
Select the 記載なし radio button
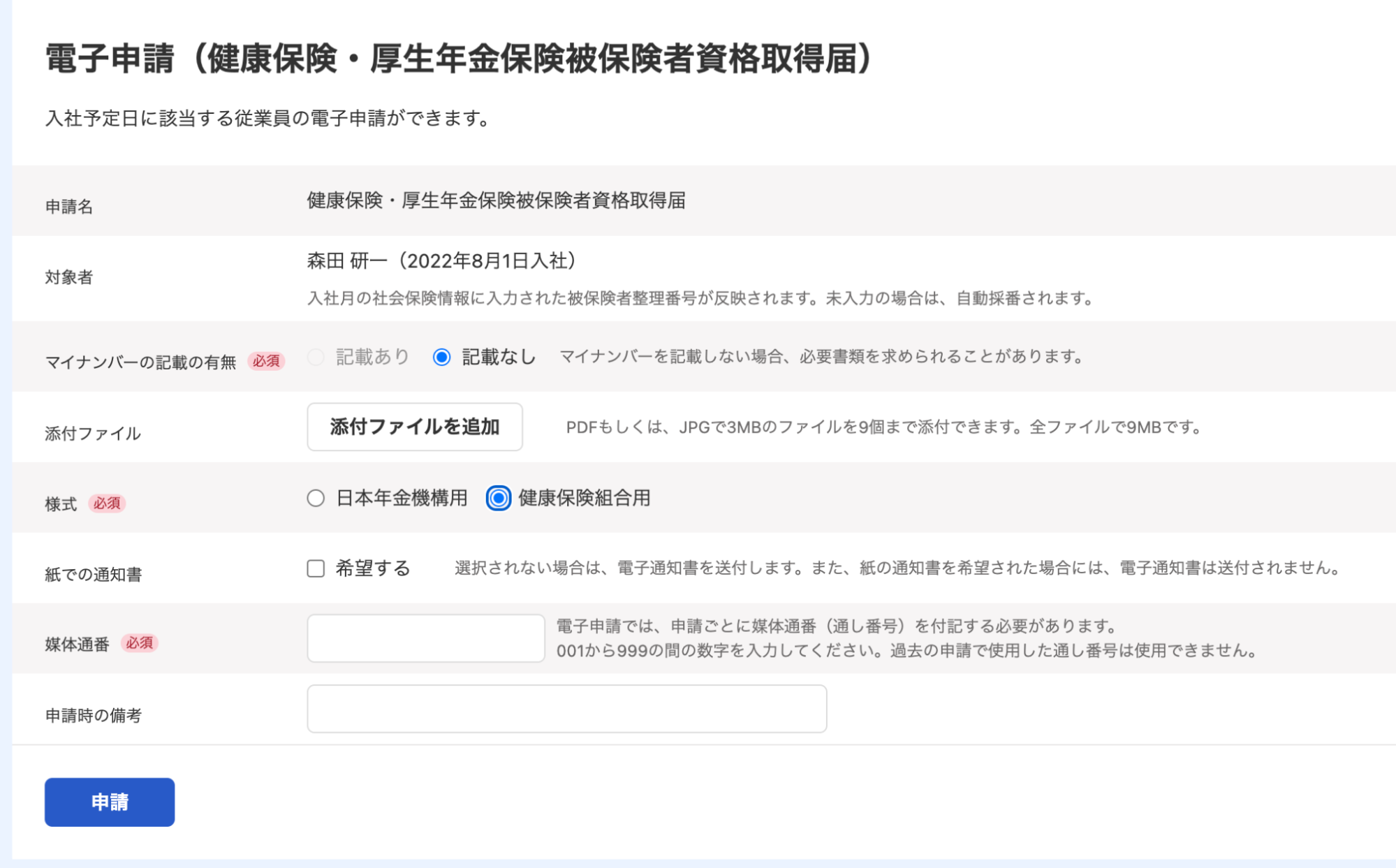tap(441, 357)
